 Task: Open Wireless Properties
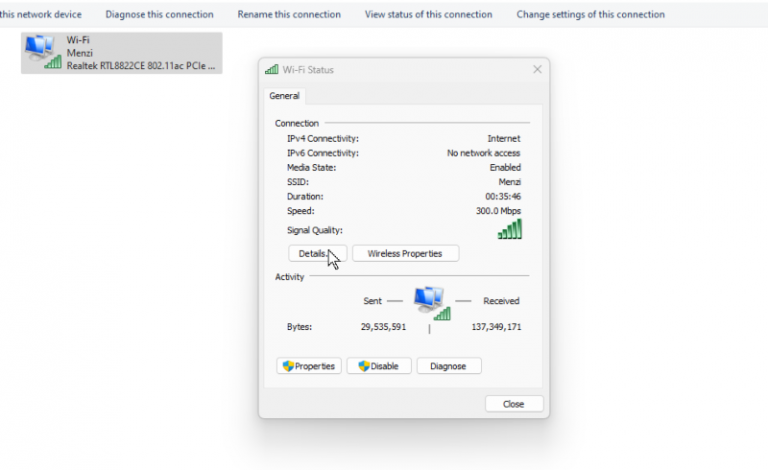(405, 254)
